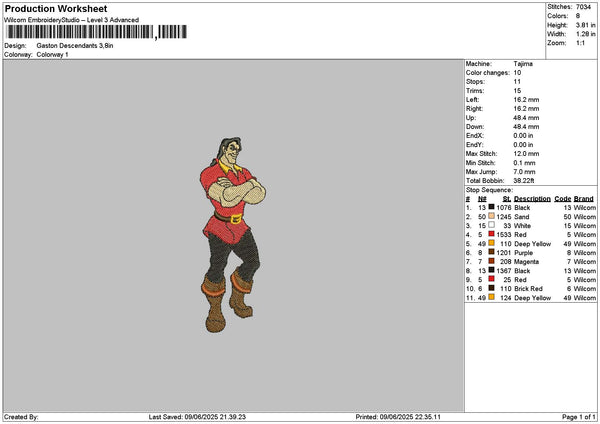Image resolution: width=600 pixels, height=424 pixels.
Task: Click the Width value 1.28 in
Action: pos(585,34)
